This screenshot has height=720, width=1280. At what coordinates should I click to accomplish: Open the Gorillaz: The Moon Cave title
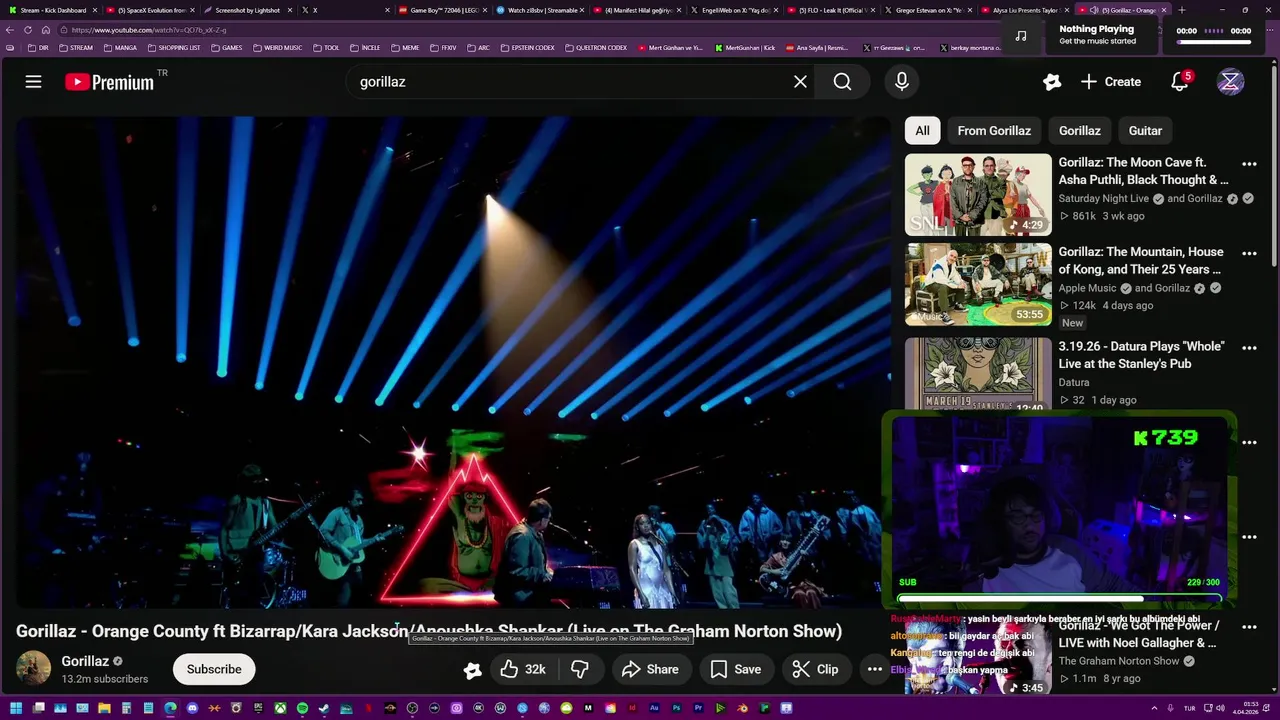1143,171
